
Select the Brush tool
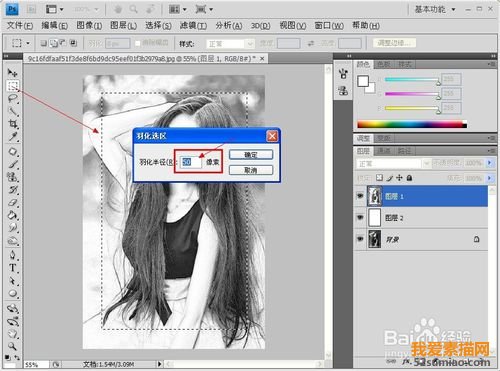point(13,164)
